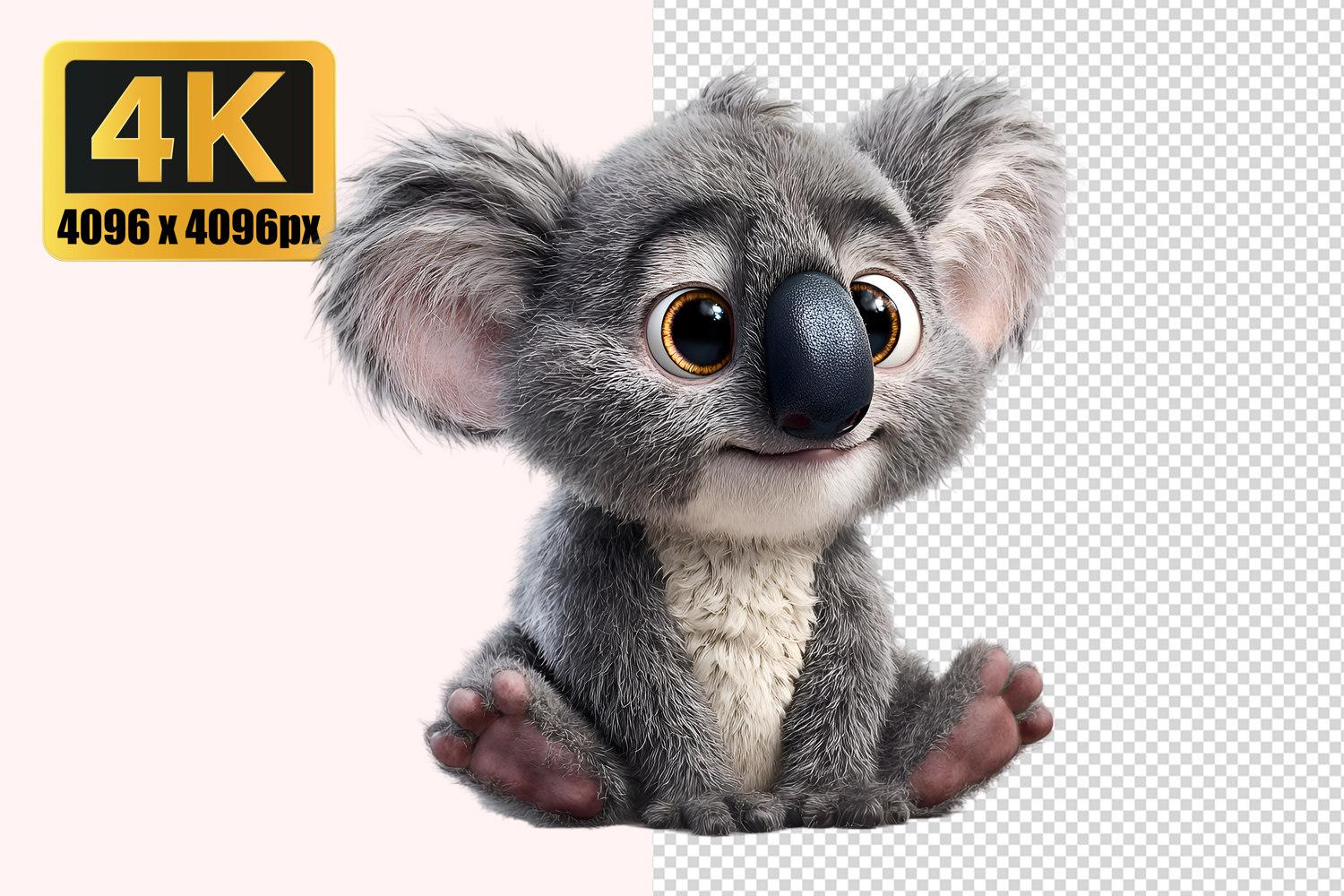Select the white chest fur of the koala
Viewport: 1344px width, 896px height.
click(x=744, y=627)
